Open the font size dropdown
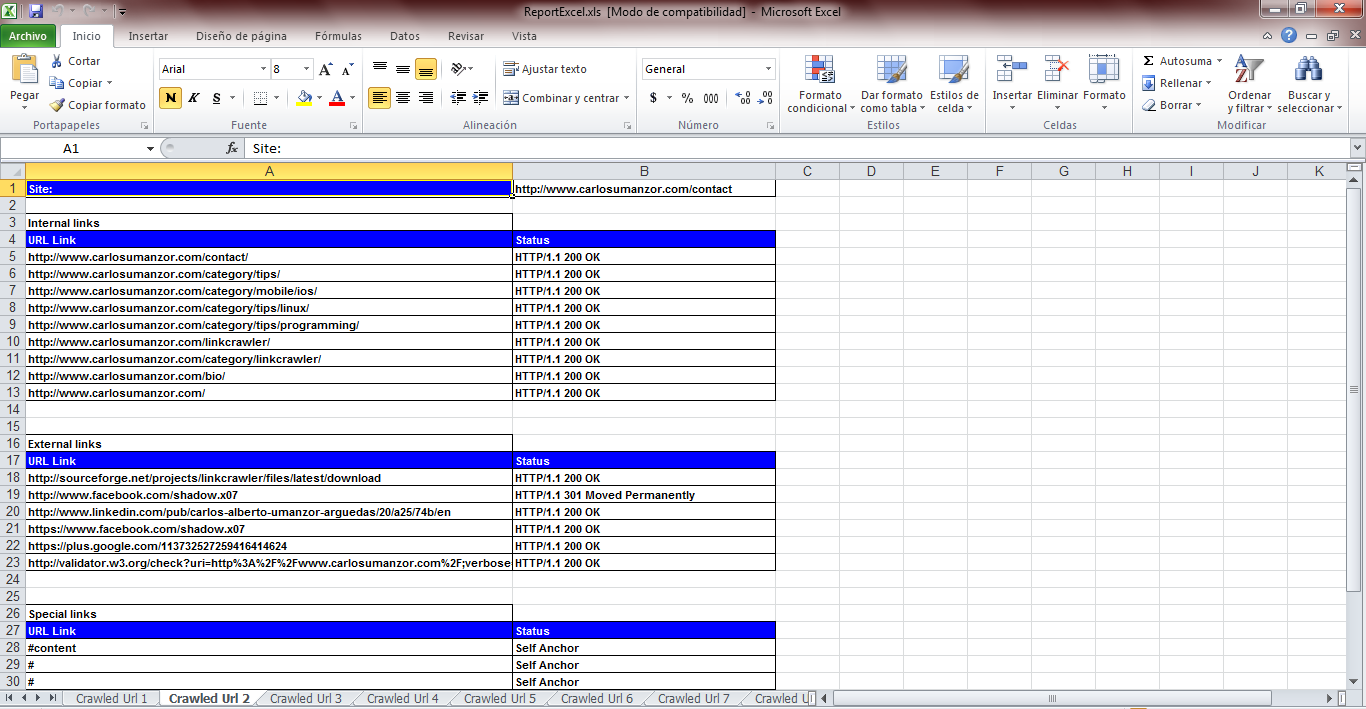This screenshot has height=709, width=1366. [305, 69]
